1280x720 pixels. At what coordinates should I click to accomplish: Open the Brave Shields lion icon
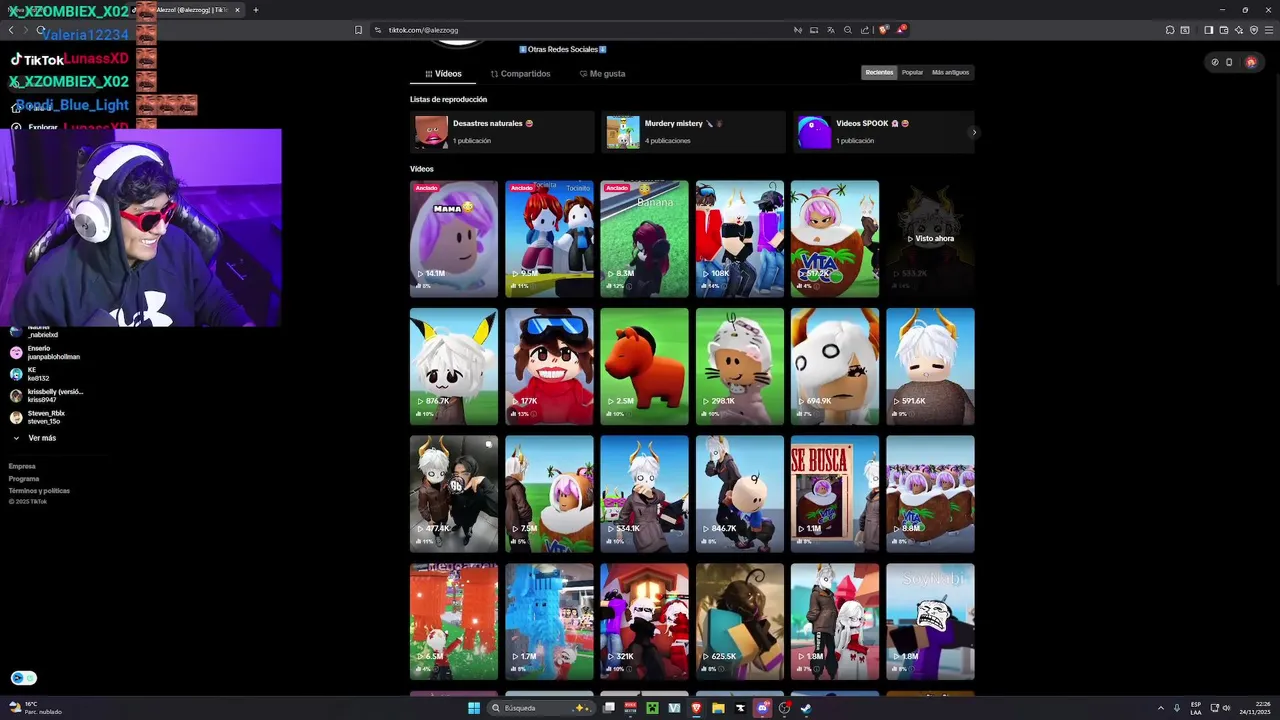point(883,30)
